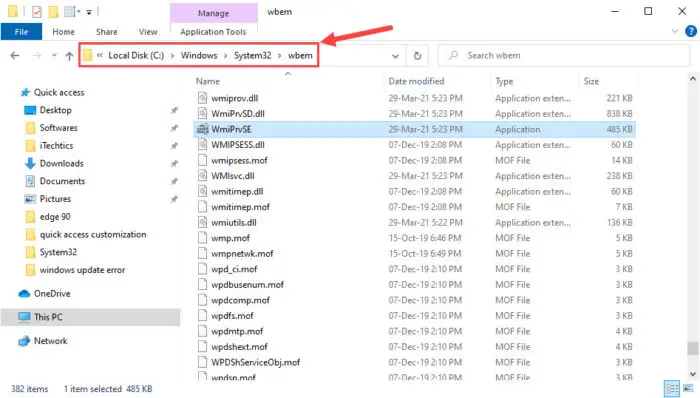Switch to large icons view in status bar

(689, 388)
